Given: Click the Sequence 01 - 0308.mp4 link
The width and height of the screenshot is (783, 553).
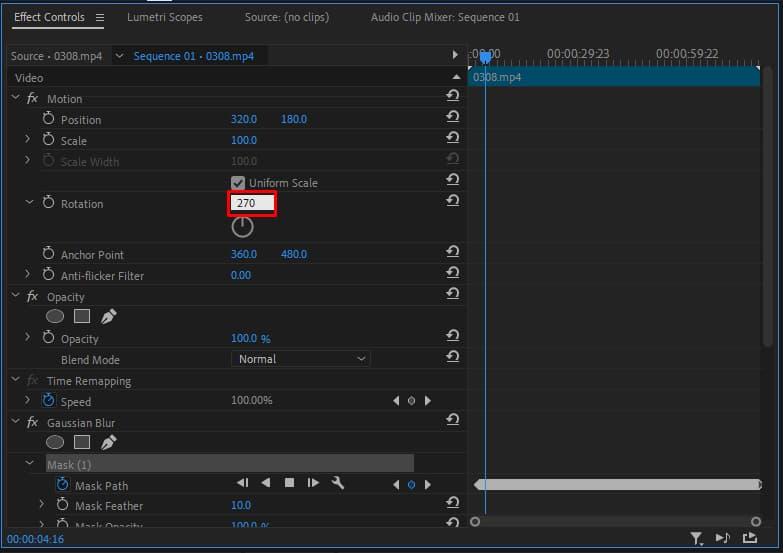Looking at the screenshot, I should point(193,56).
